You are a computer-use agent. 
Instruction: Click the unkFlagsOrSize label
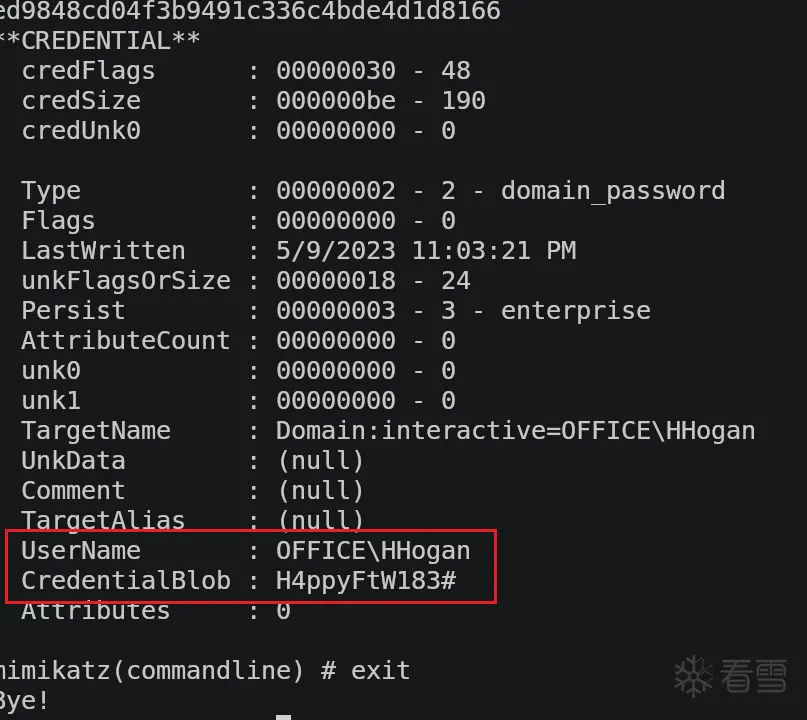coord(126,281)
